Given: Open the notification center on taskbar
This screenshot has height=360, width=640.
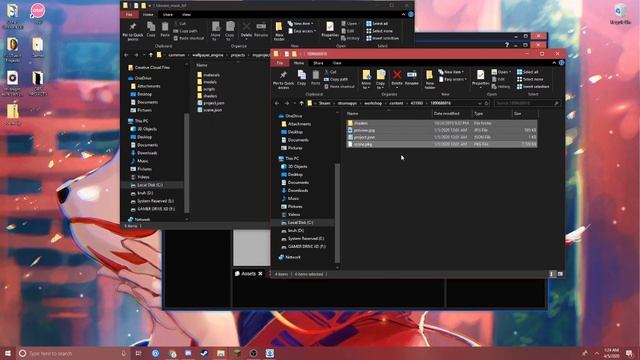Looking at the screenshot, I should [x=629, y=353].
